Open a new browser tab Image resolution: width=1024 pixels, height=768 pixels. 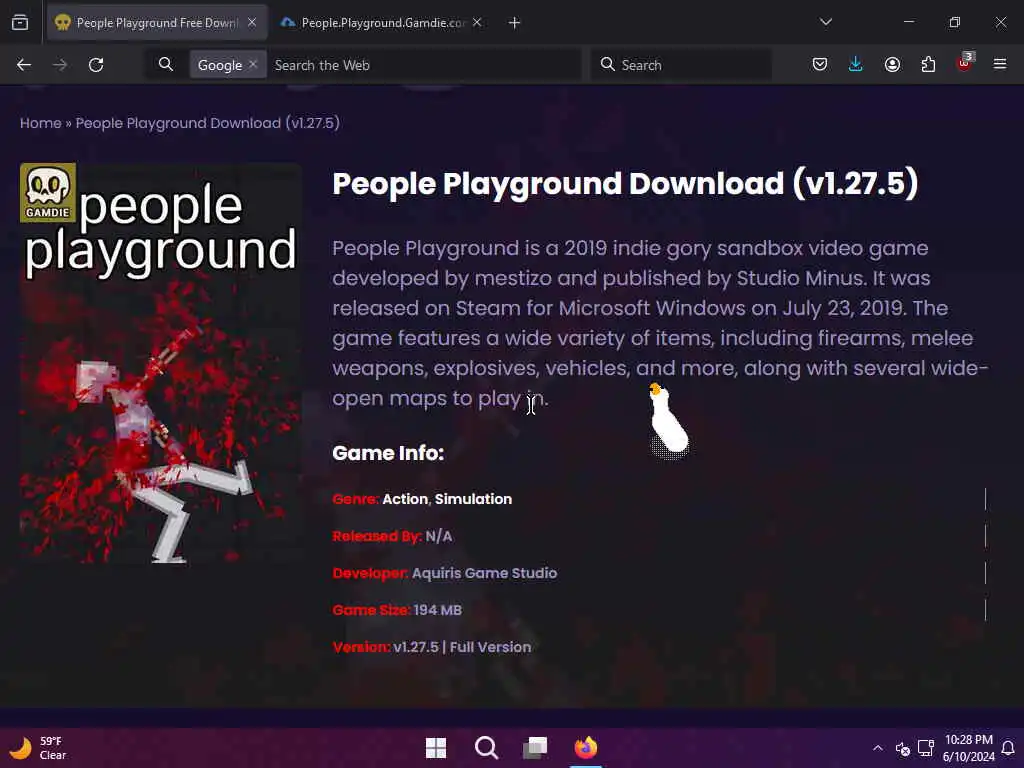click(515, 23)
